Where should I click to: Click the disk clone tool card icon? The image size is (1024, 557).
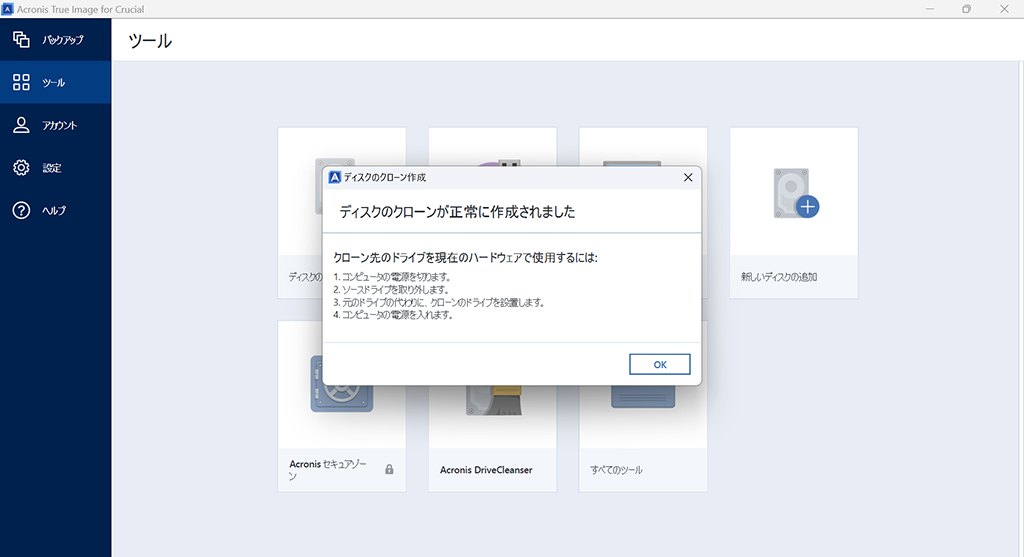(x=319, y=186)
